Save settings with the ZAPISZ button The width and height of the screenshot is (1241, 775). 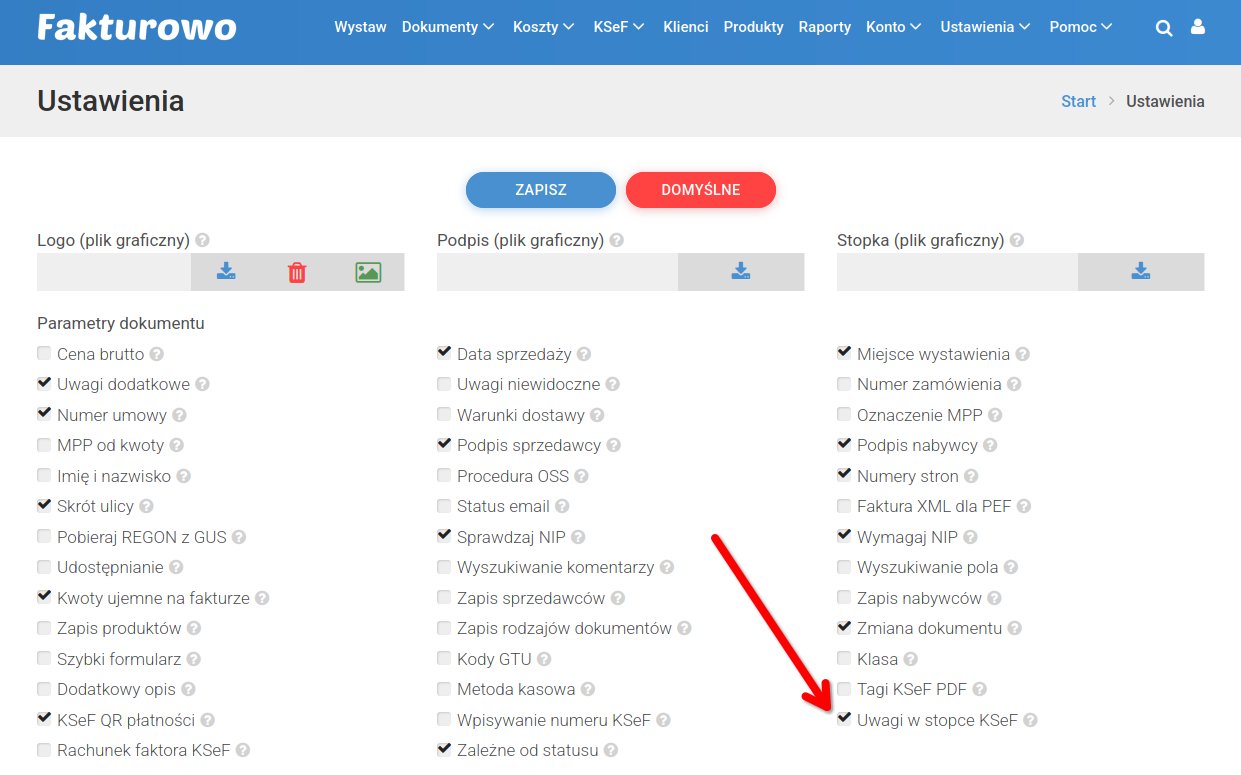[541, 190]
